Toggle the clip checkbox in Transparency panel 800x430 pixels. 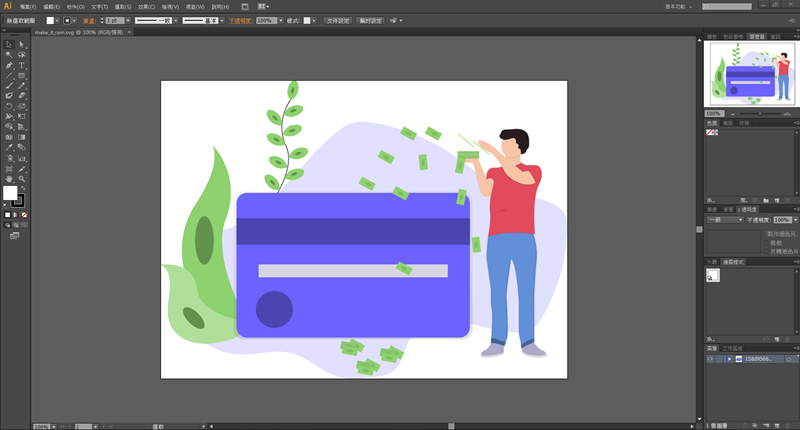pyautogui.click(x=766, y=242)
